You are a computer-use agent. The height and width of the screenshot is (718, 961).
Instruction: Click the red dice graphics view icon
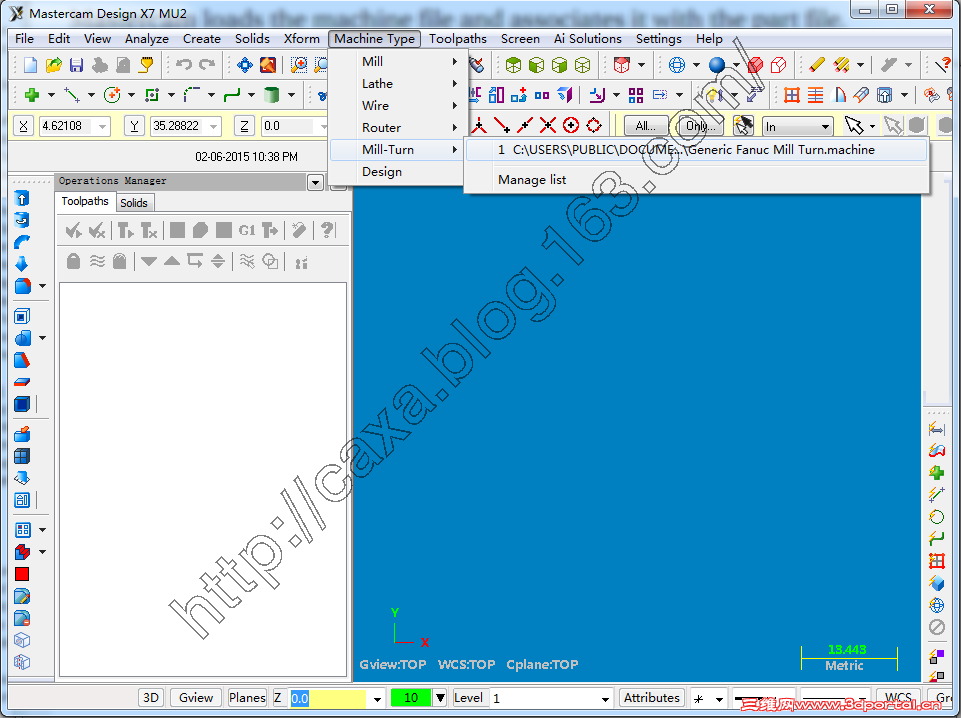(x=621, y=65)
